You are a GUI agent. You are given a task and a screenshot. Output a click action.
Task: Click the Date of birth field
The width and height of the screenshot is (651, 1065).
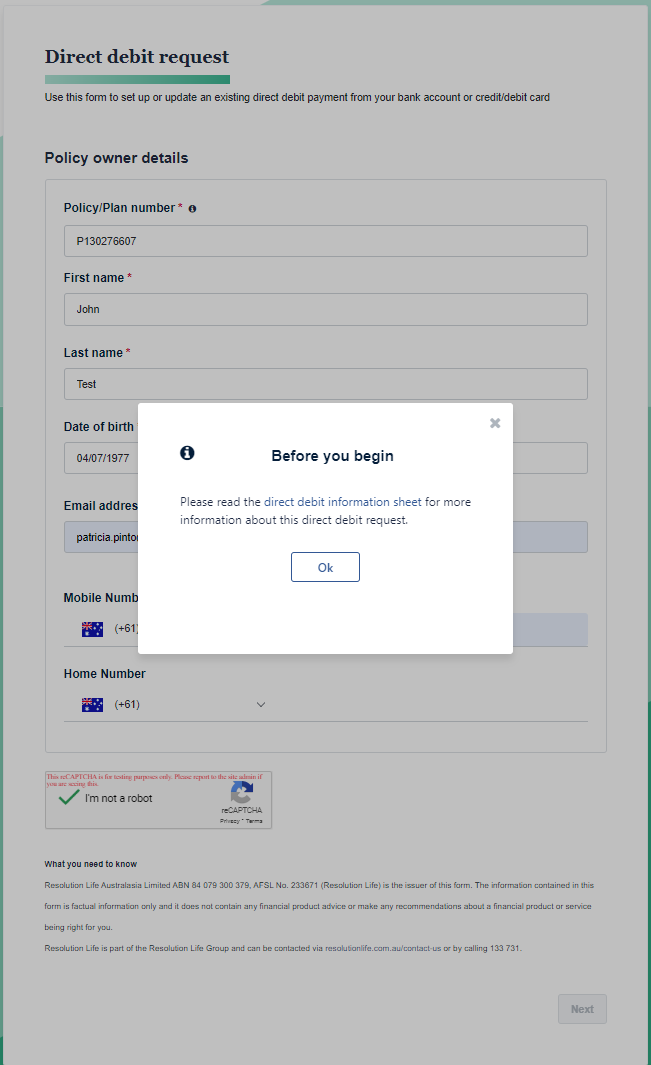(101, 458)
